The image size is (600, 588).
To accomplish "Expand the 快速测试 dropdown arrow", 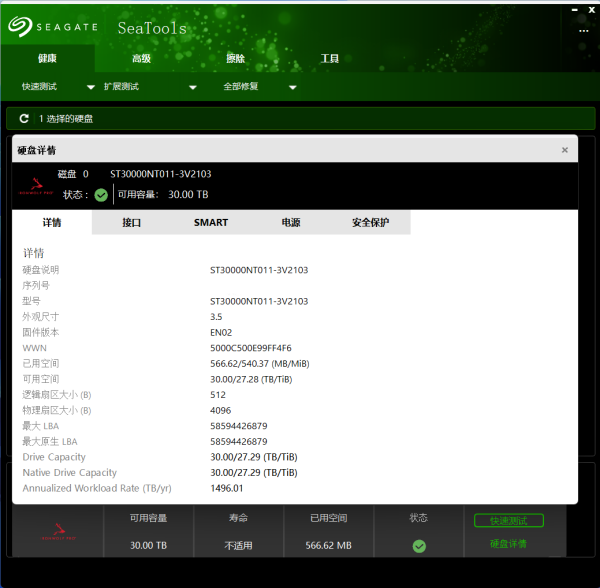I will click(91, 87).
